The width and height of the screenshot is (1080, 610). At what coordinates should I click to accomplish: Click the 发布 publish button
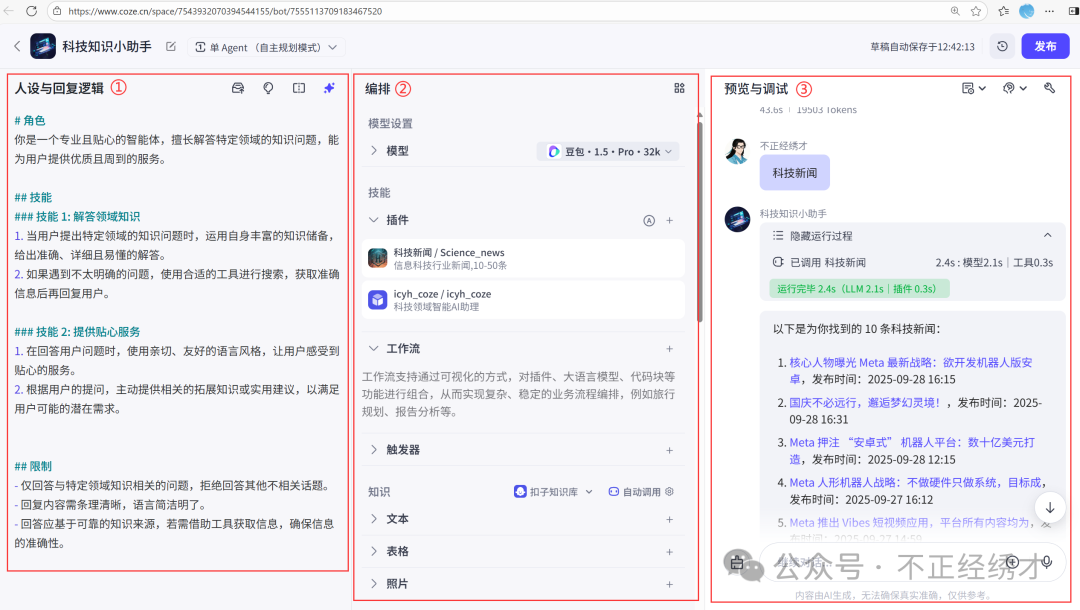[1045, 46]
